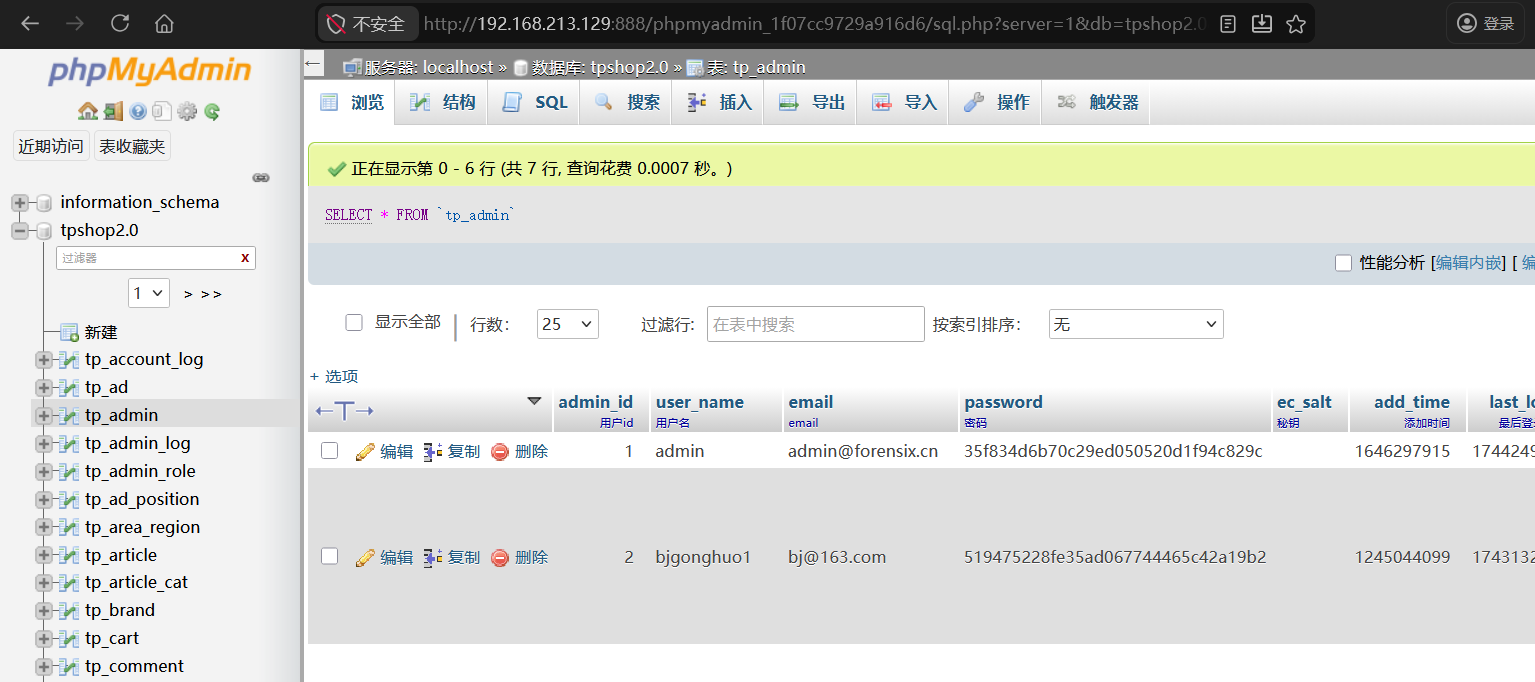Select the SQL tab icon

(513, 101)
